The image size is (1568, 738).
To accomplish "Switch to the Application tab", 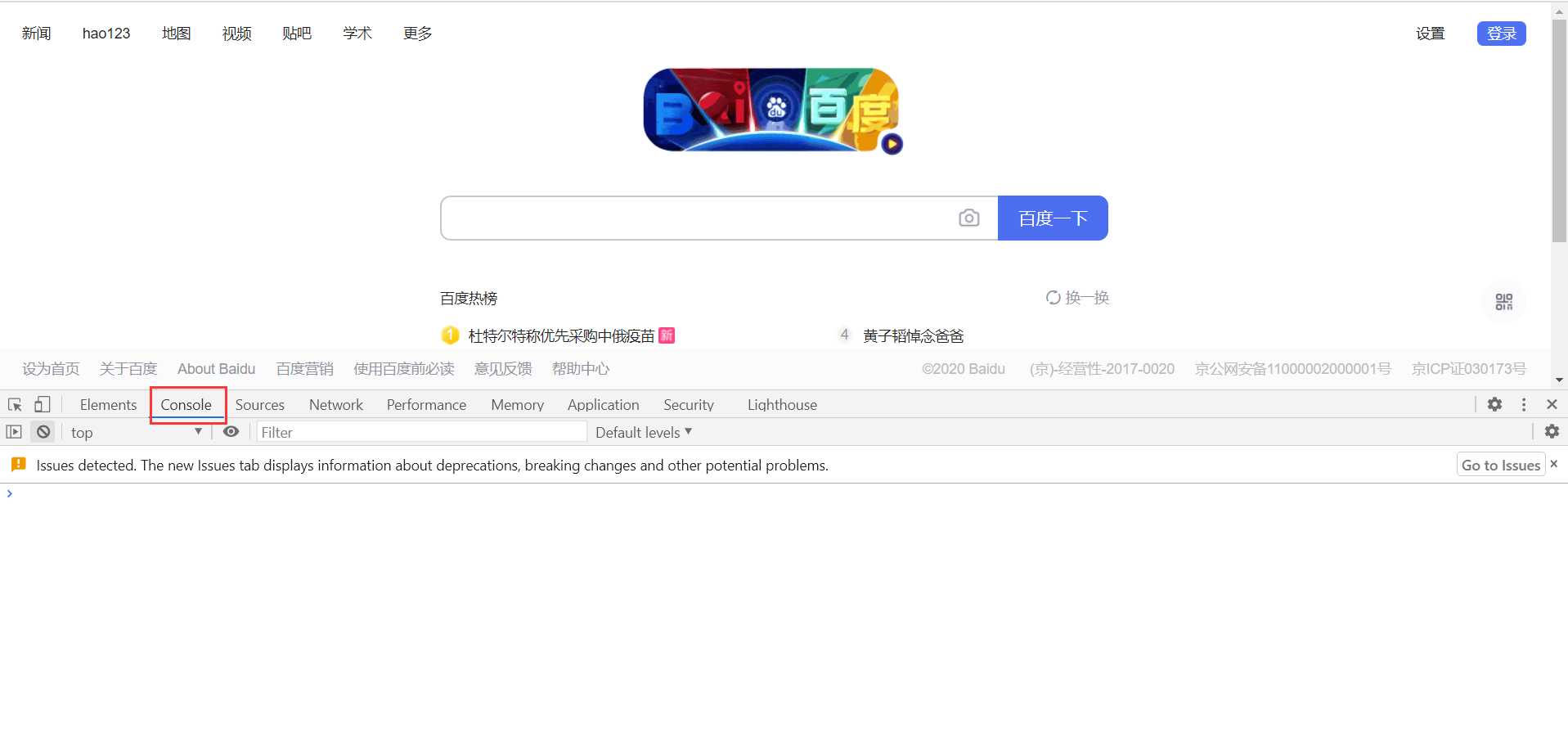I will [604, 405].
